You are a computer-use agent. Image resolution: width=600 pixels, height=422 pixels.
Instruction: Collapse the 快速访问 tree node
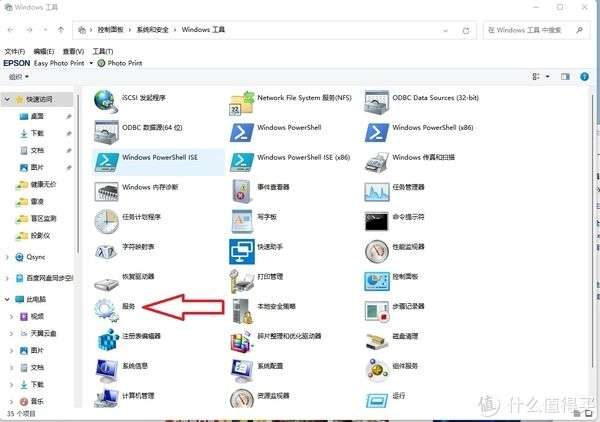[7, 99]
